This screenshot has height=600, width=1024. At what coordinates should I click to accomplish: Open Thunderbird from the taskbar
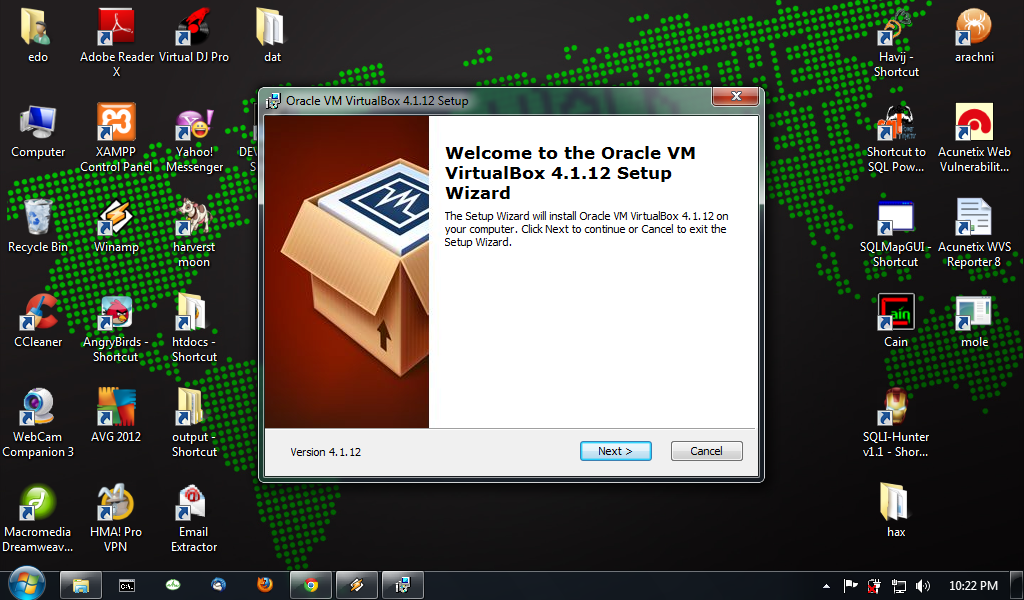[x=219, y=585]
